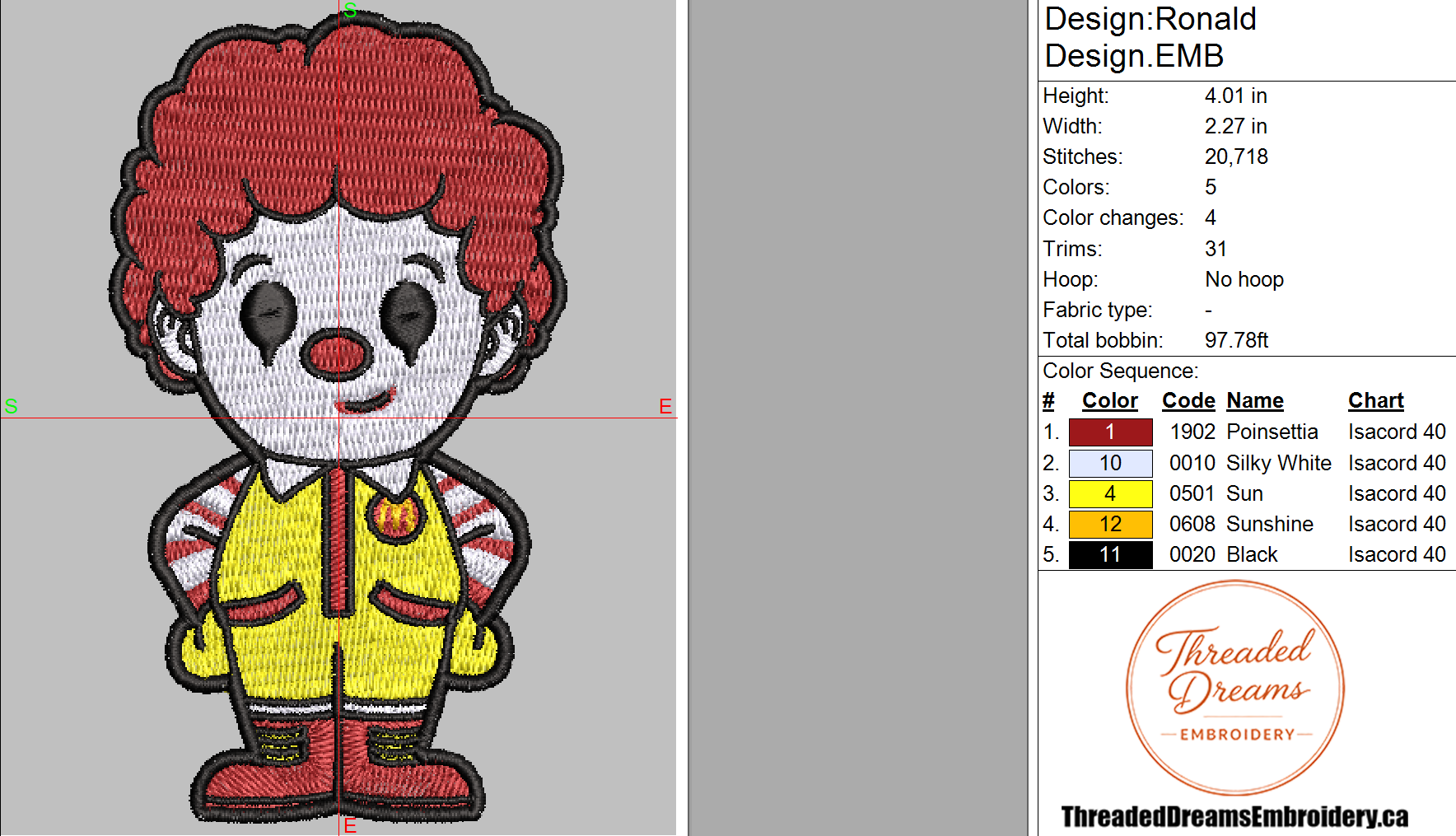Click the Width value 2.27 in
Viewport: 1456px width, 836px height.
click(1235, 127)
